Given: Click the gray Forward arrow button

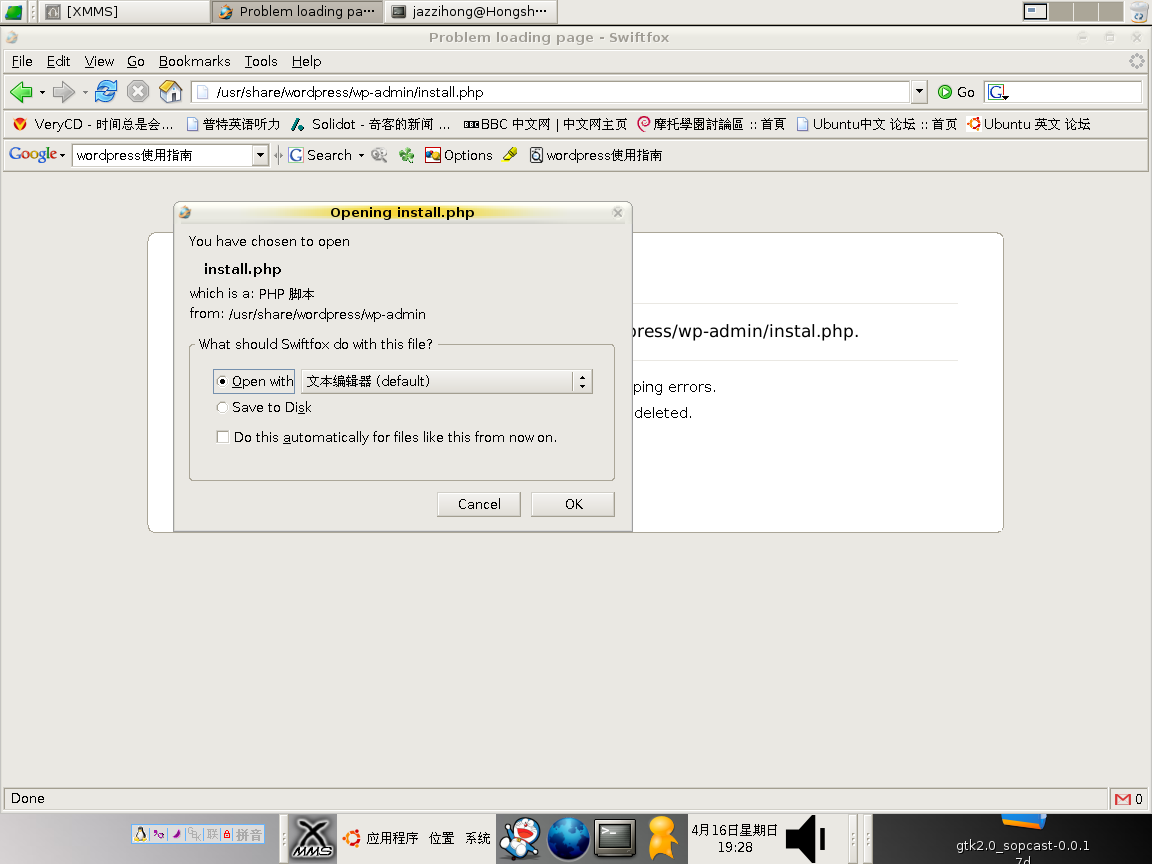Looking at the screenshot, I should click(x=64, y=92).
